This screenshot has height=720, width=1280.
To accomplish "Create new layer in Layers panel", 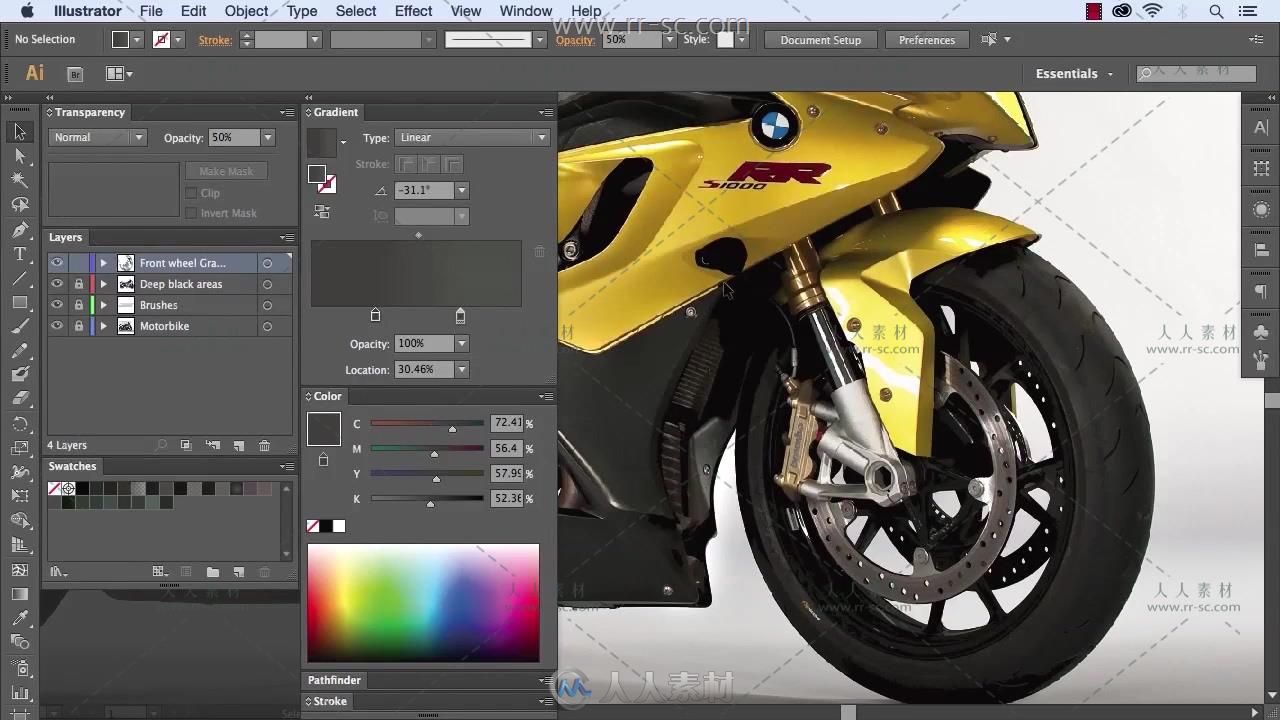I will pos(239,445).
